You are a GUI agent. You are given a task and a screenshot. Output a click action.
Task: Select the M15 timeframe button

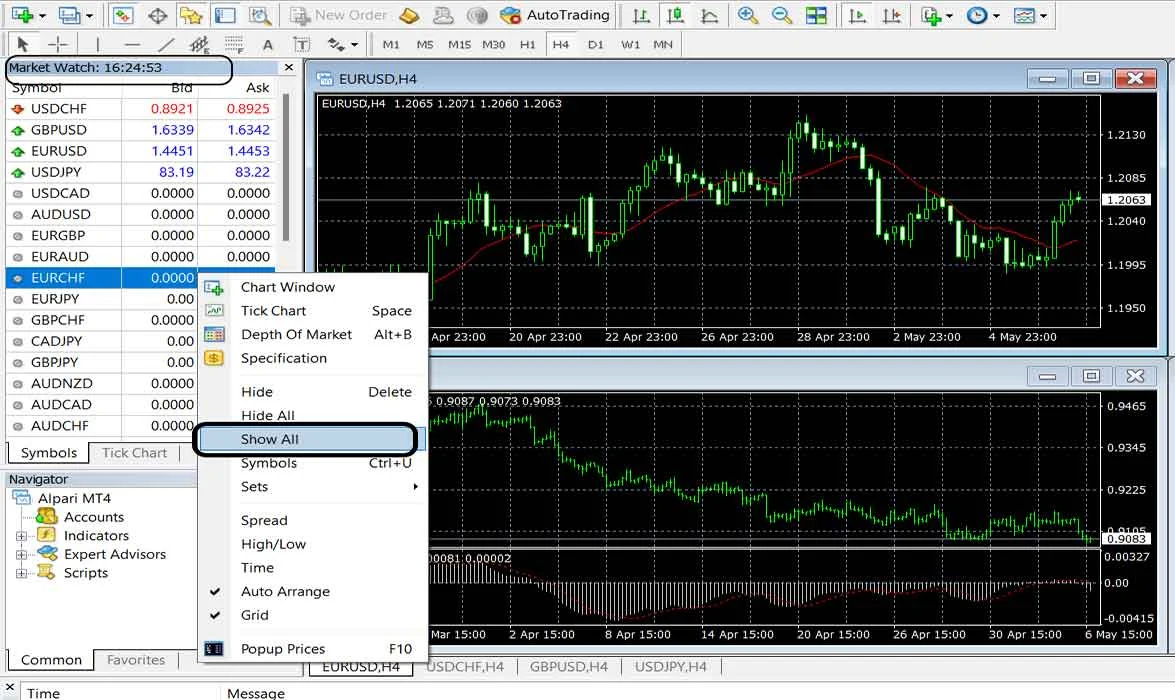point(459,44)
